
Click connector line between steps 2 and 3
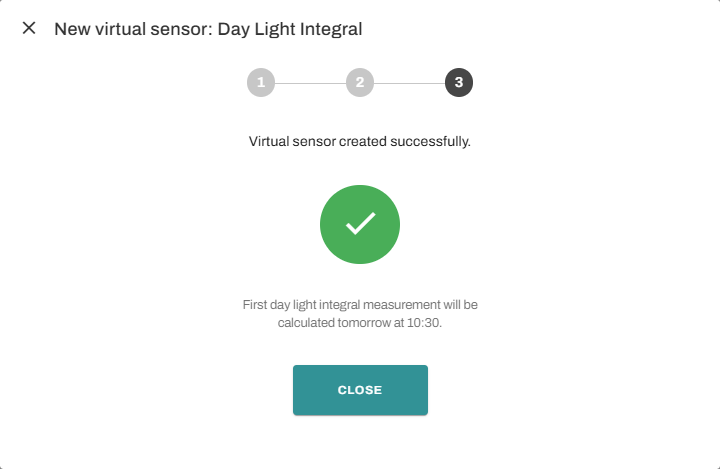tap(409, 83)
